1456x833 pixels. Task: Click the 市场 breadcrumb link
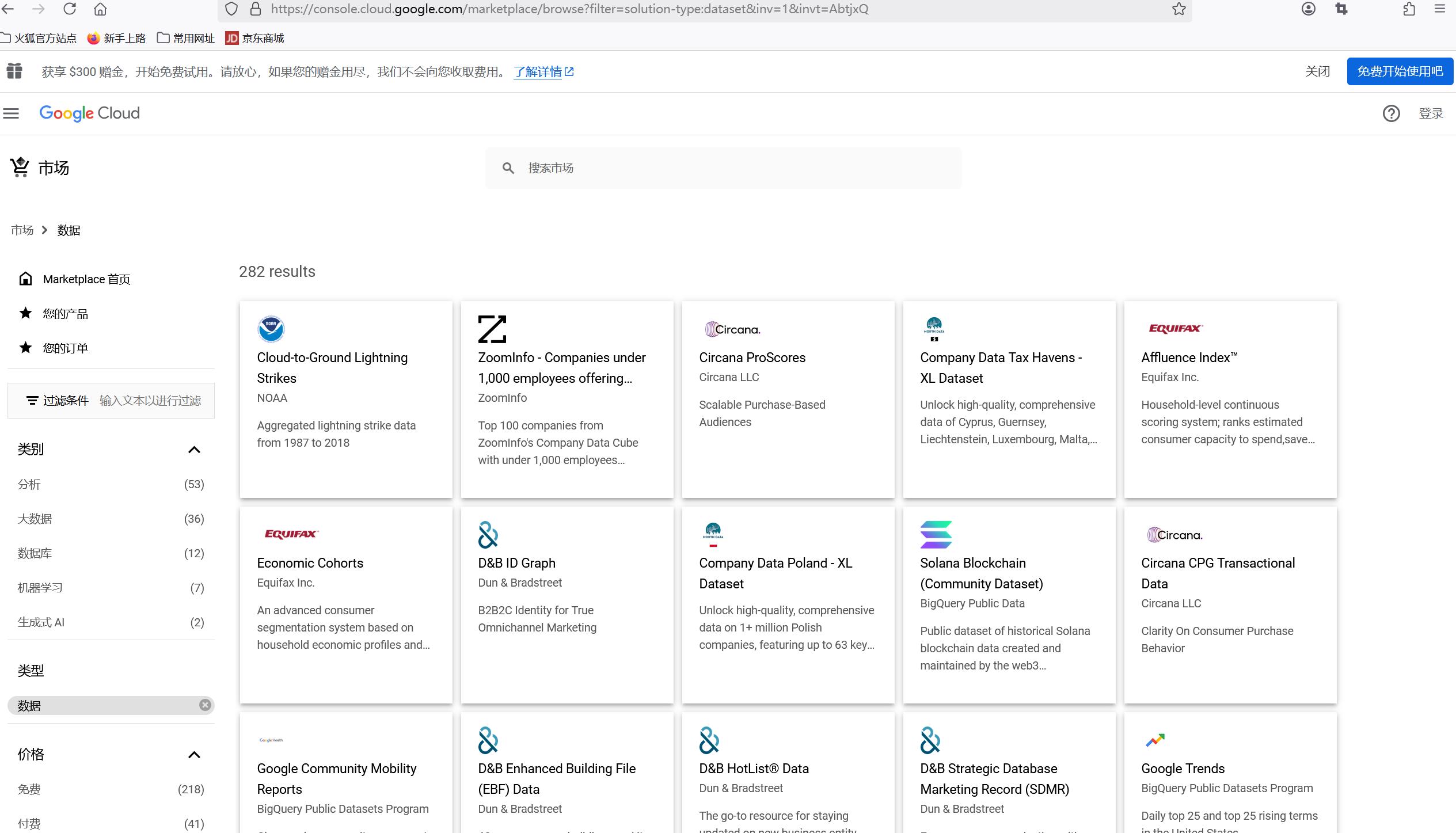(x=22, y=230)
